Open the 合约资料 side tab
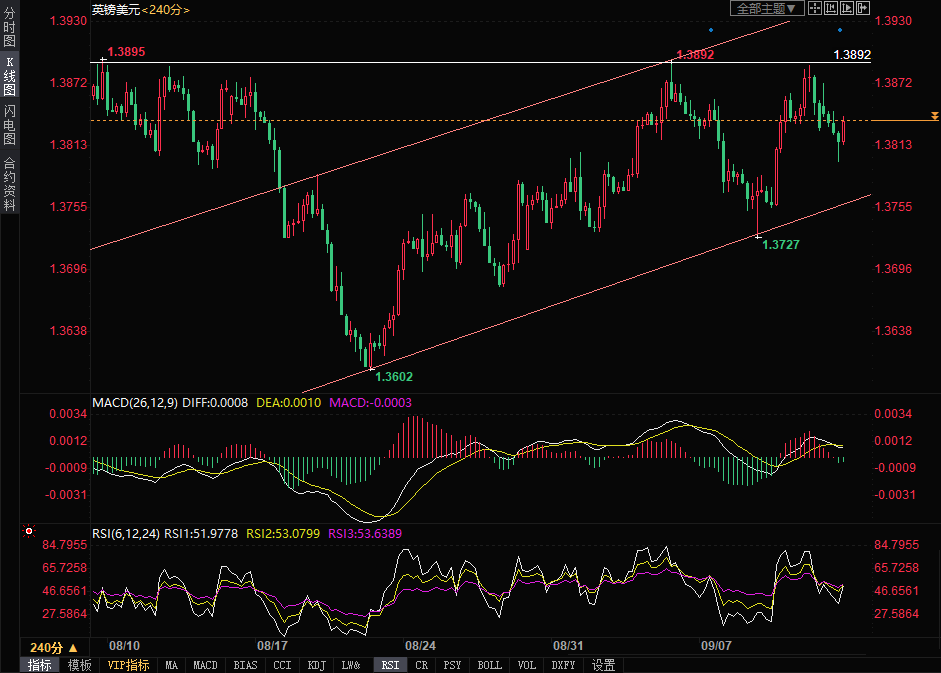Viewport: 941px width, 673px height. [x=10, y=183]
